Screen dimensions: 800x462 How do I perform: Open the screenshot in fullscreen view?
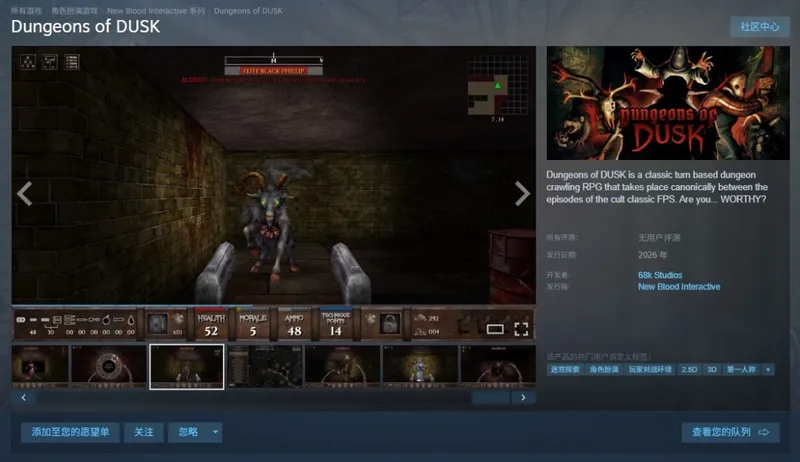point(521,329)
